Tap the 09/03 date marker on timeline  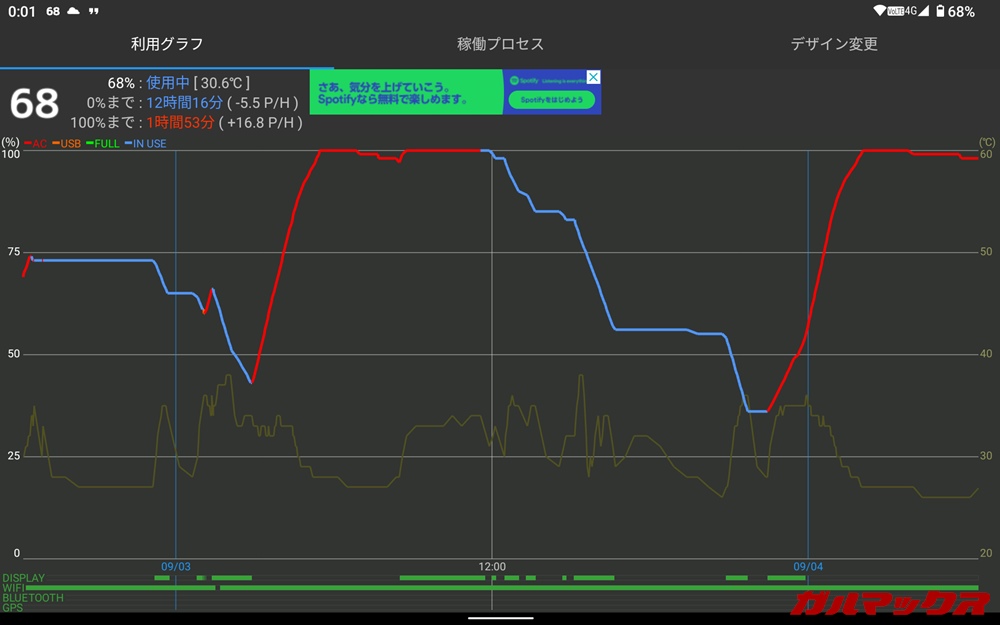click(x=175, y=566)
